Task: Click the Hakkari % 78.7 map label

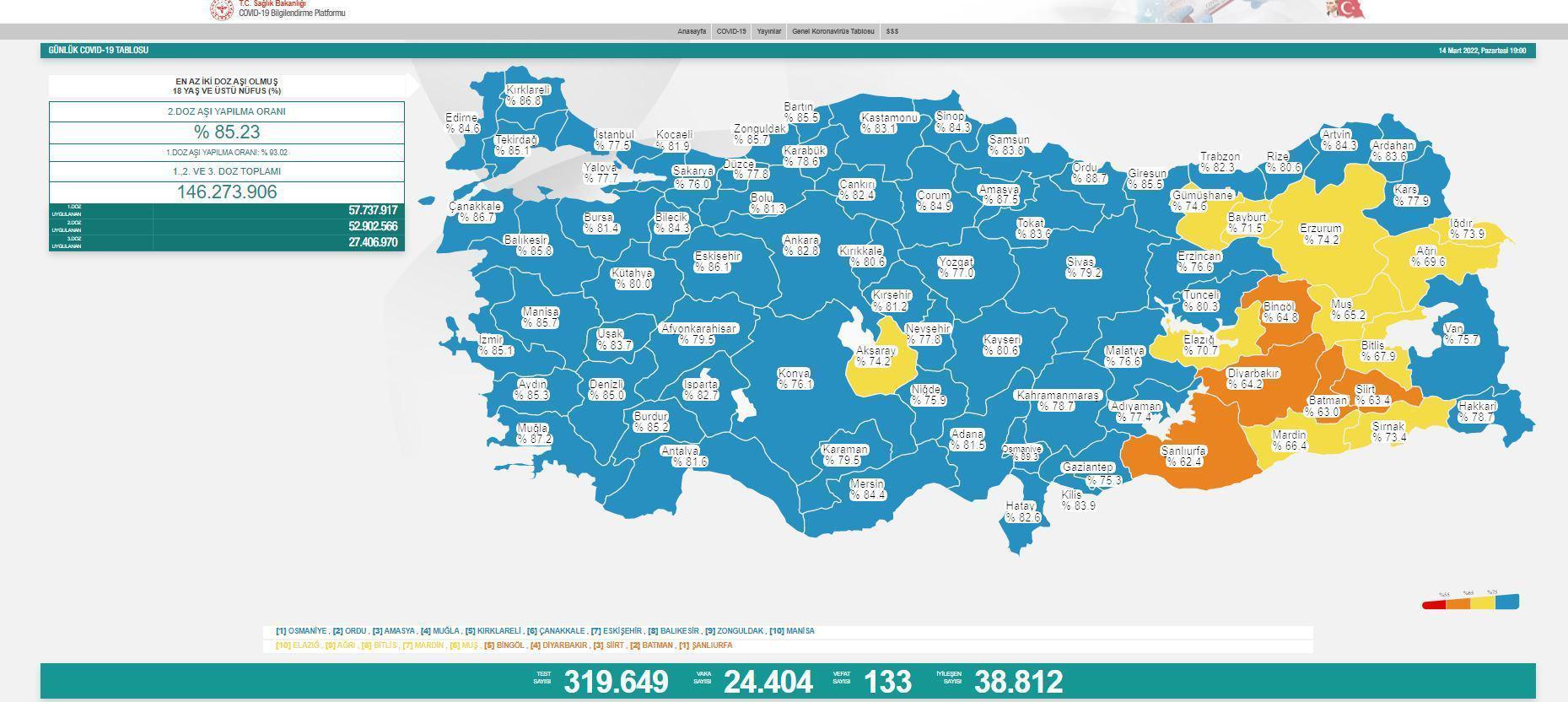Action: coord(1476,412)
